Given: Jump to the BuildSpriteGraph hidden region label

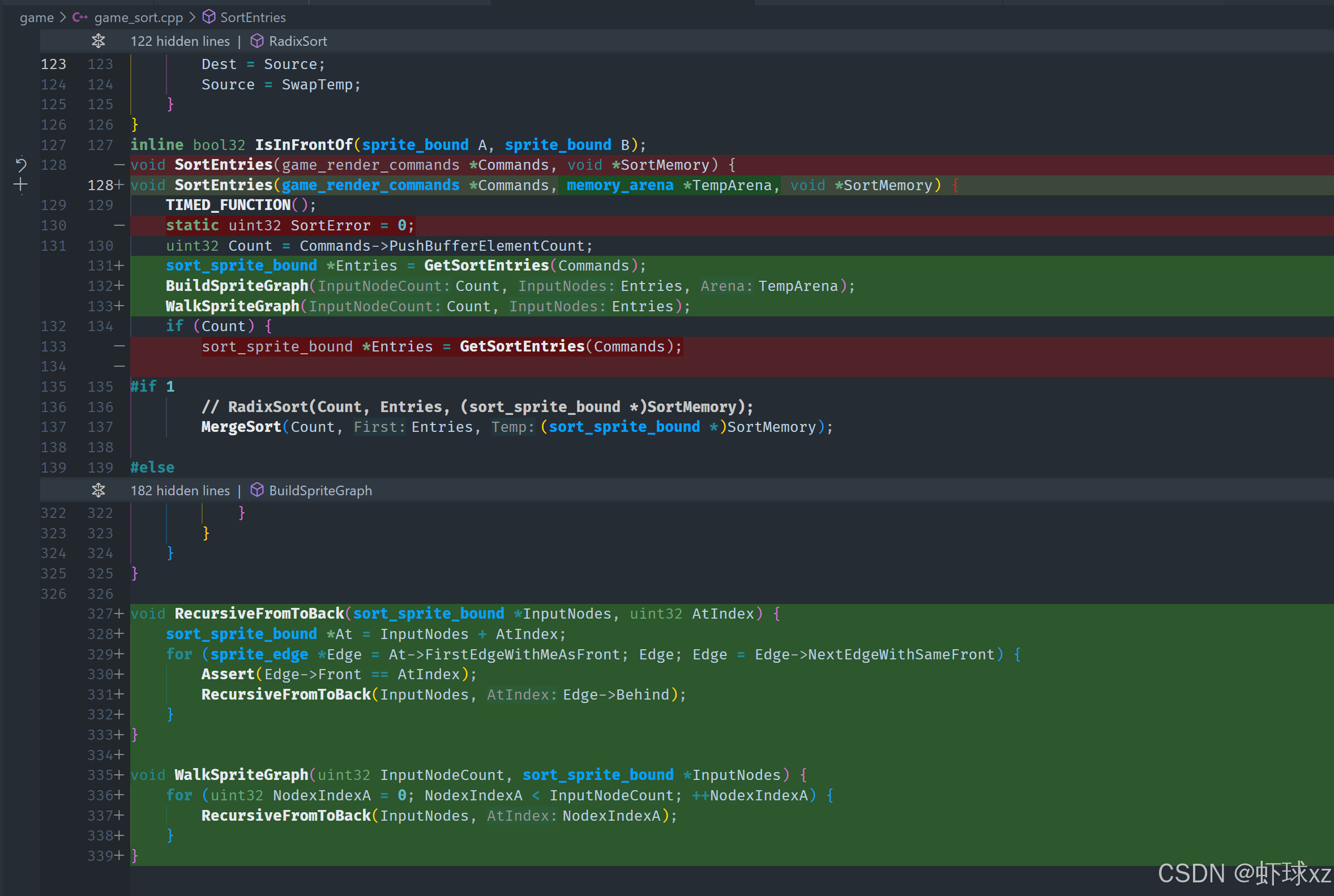Looking at the screenshot, I should (x=320, y=490).
